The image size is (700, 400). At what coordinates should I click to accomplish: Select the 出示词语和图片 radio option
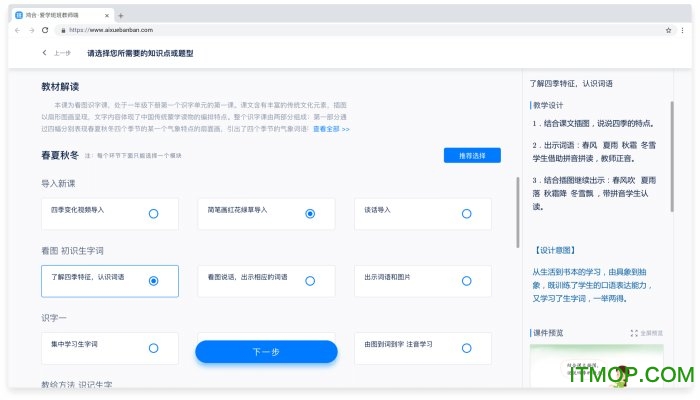(467, 281)
